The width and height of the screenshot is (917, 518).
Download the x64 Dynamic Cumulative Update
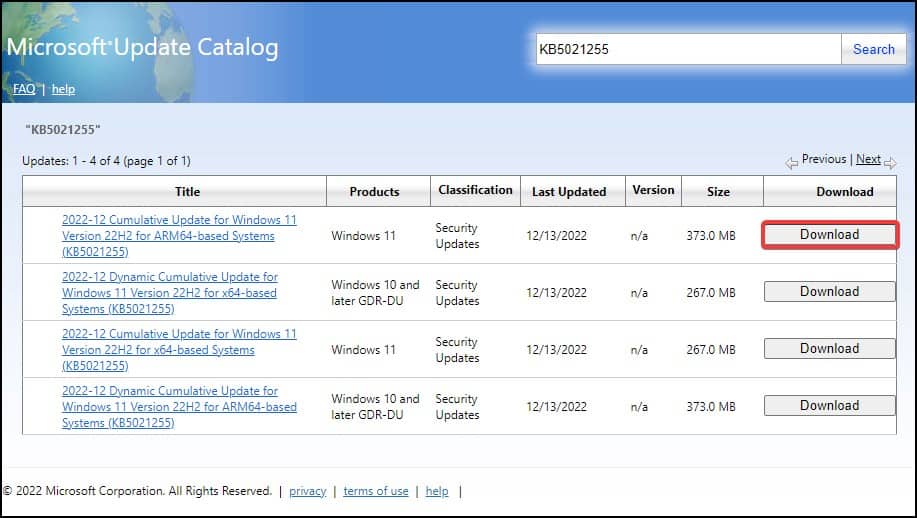[x=829, y=291]
